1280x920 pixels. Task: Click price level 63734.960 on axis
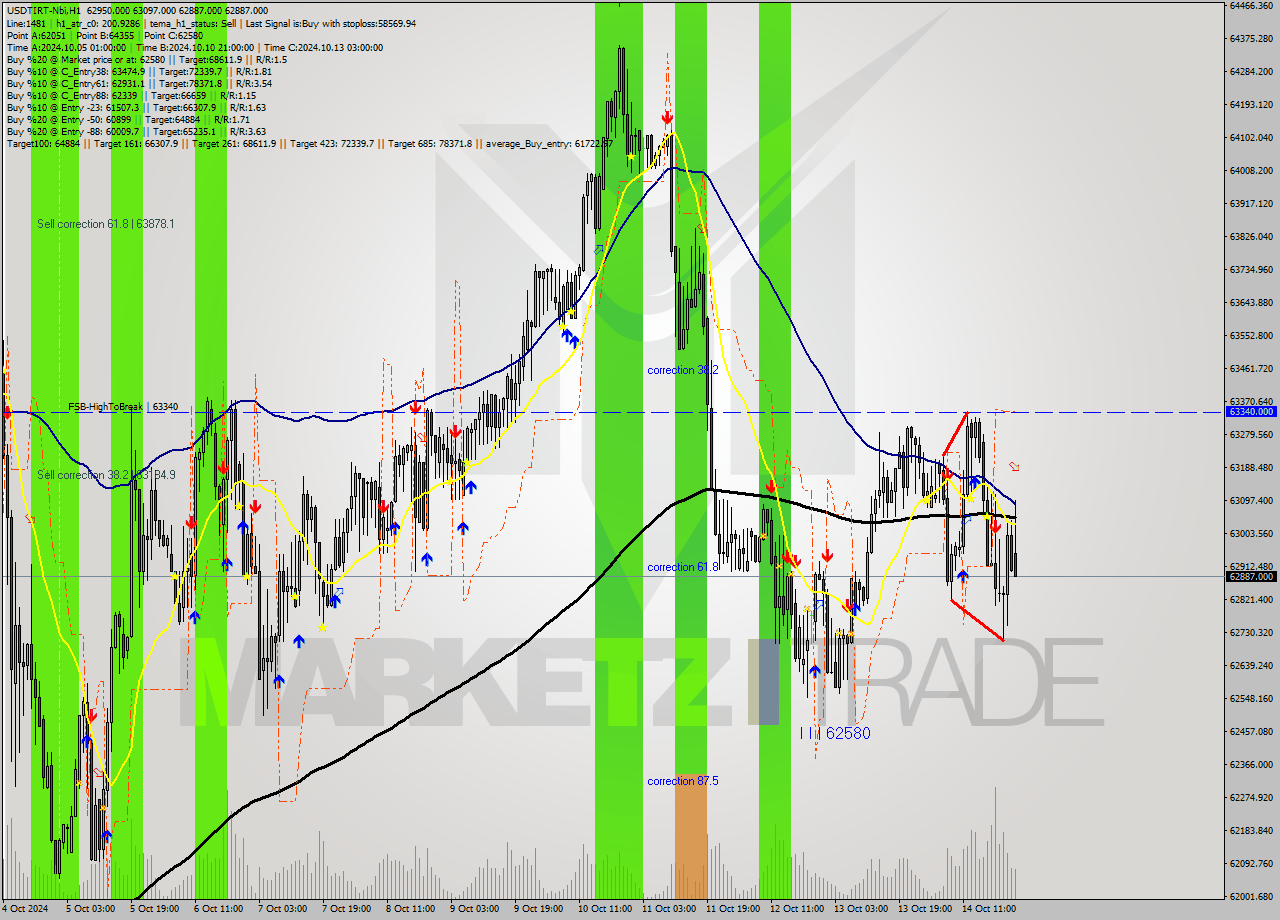1250,269
